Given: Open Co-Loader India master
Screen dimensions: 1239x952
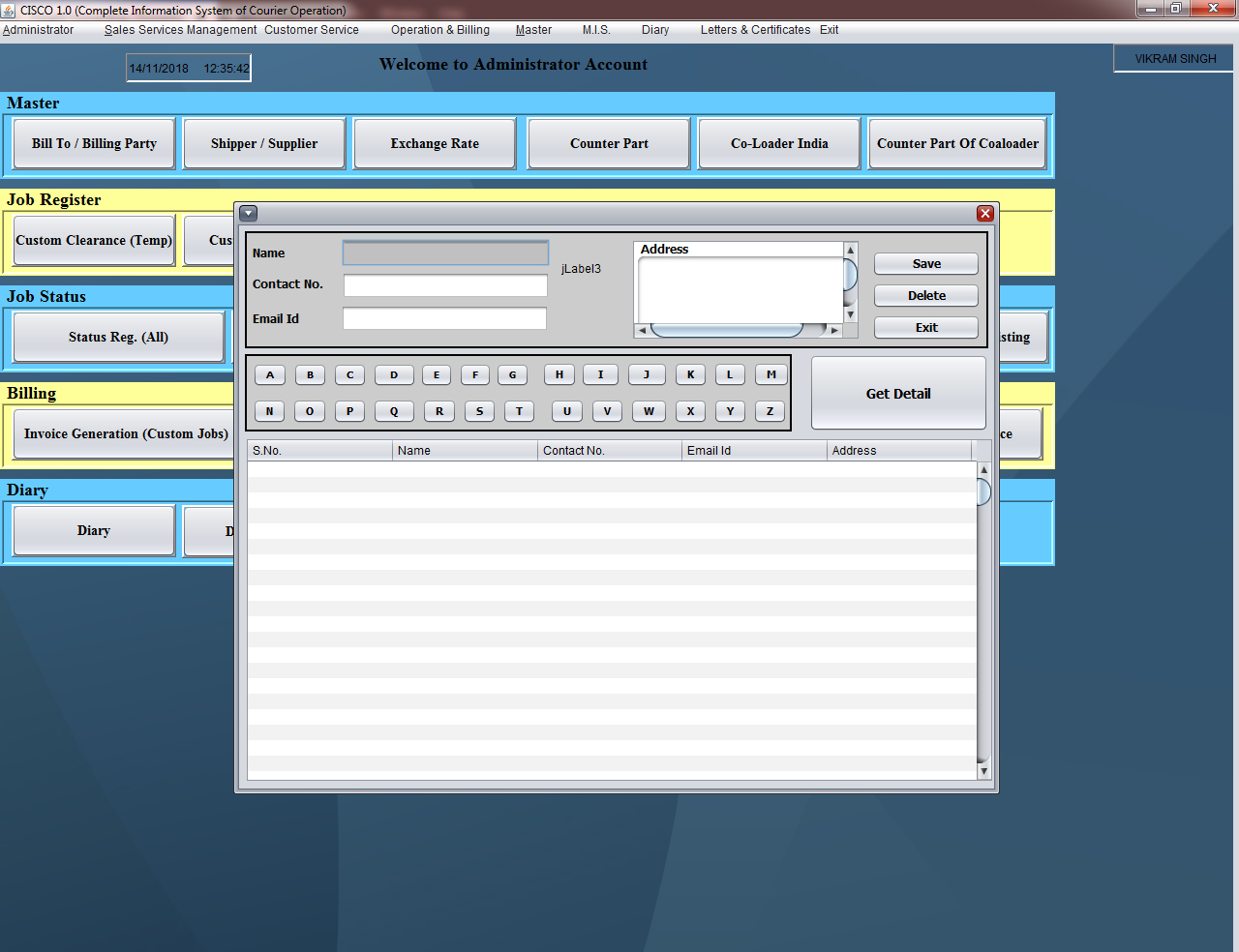Looking at the screenshot, I should point(779,143).
